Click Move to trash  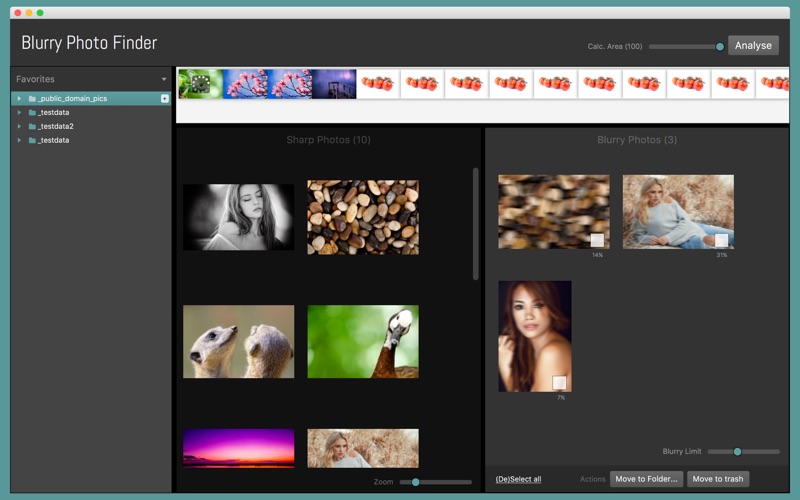(718, 479)
